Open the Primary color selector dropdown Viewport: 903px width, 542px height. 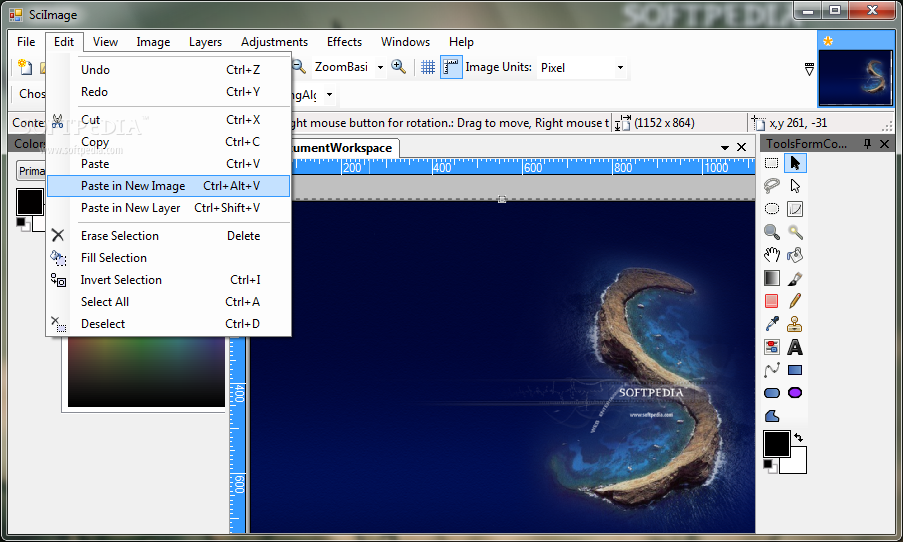coord(31,171)
